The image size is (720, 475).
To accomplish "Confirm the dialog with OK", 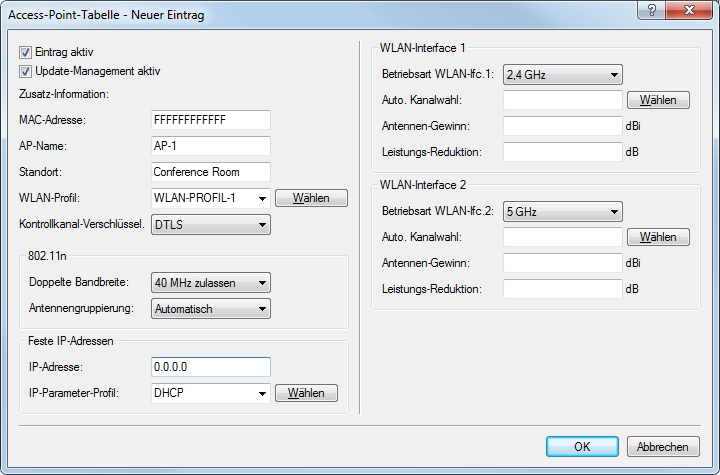I will 582,446.
